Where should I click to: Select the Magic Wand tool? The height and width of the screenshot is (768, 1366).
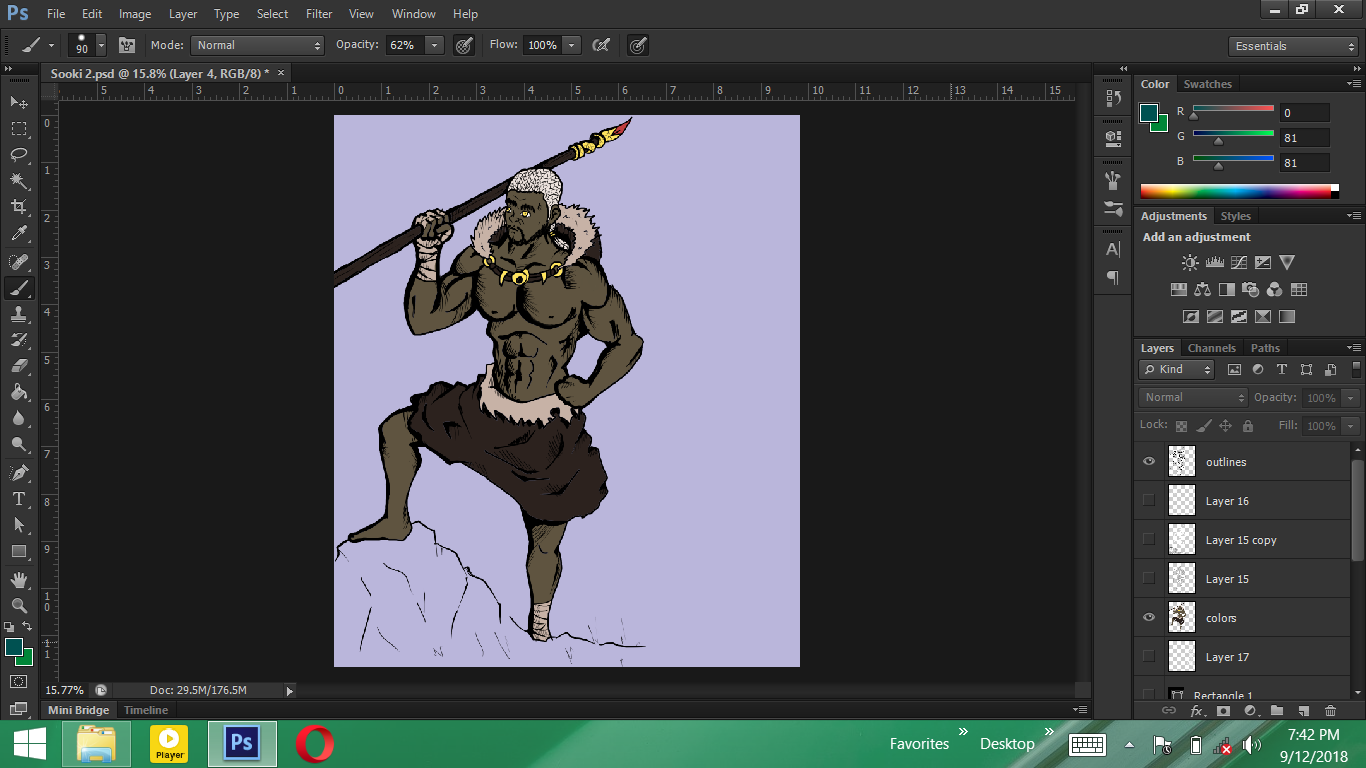tap(19, 180)
